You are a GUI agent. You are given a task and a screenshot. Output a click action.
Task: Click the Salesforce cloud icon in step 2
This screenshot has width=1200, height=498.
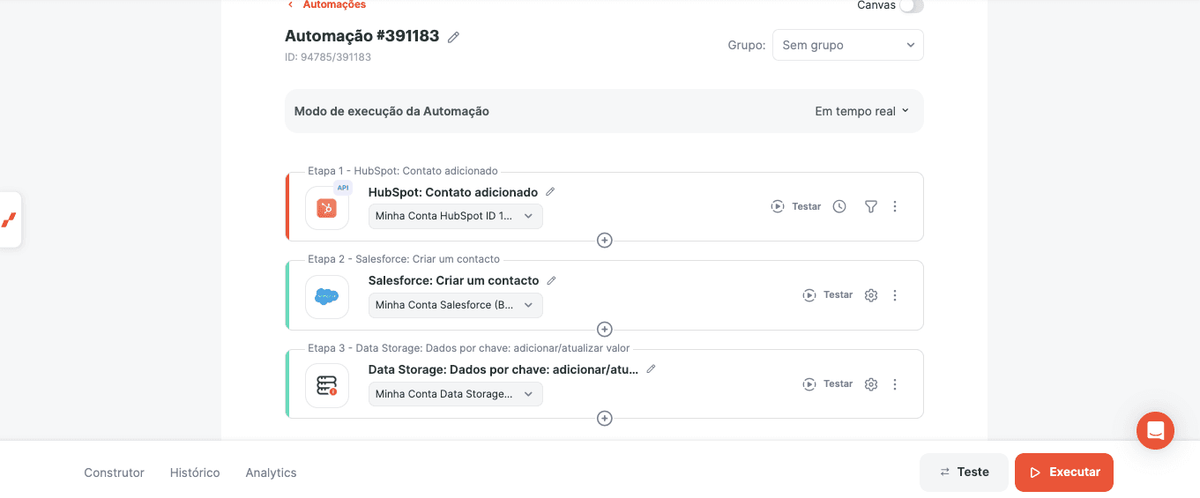(327, 296)
